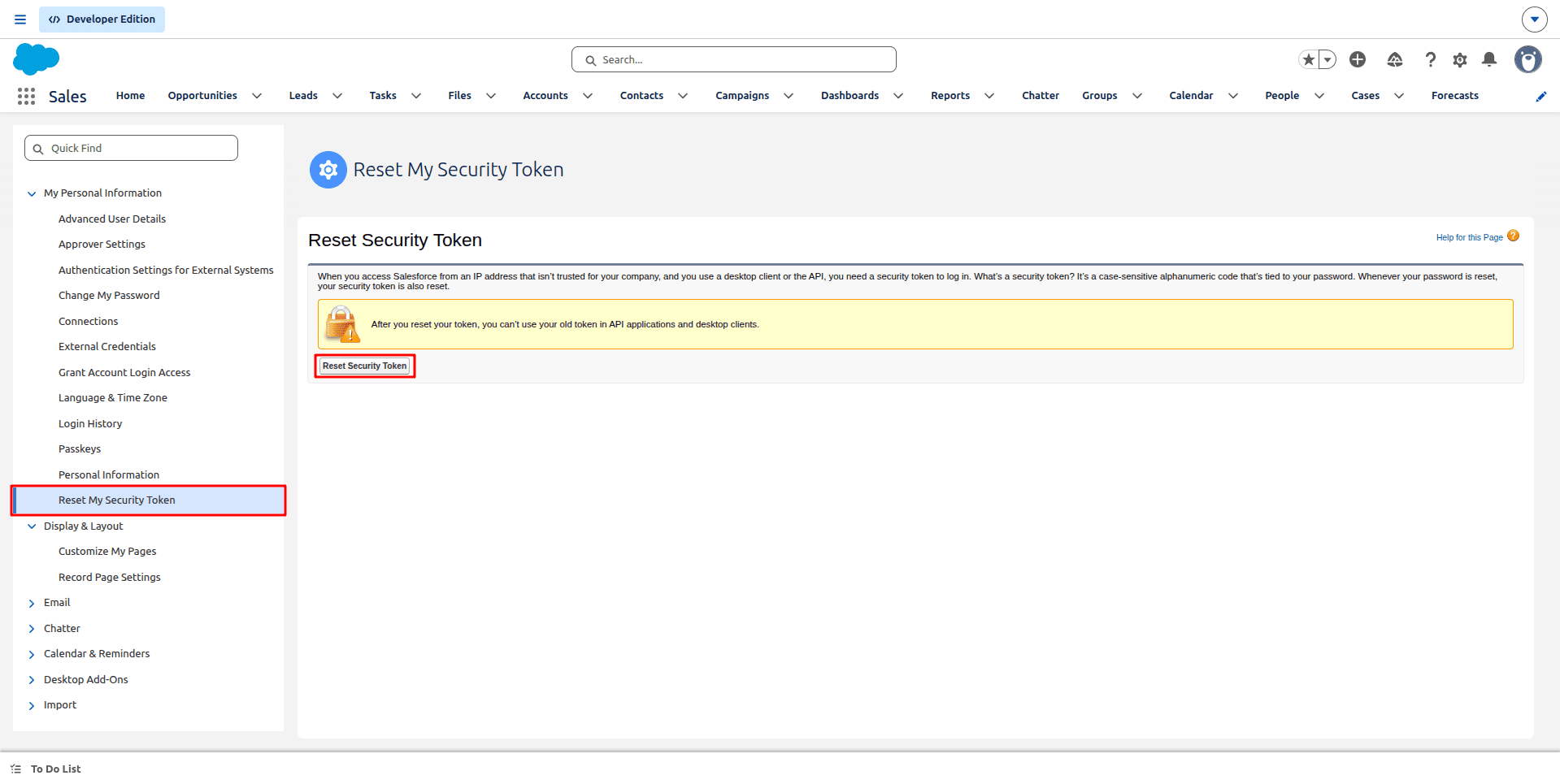
Task: Open Grant Account Login Access
Action: [x=124, y=372]
